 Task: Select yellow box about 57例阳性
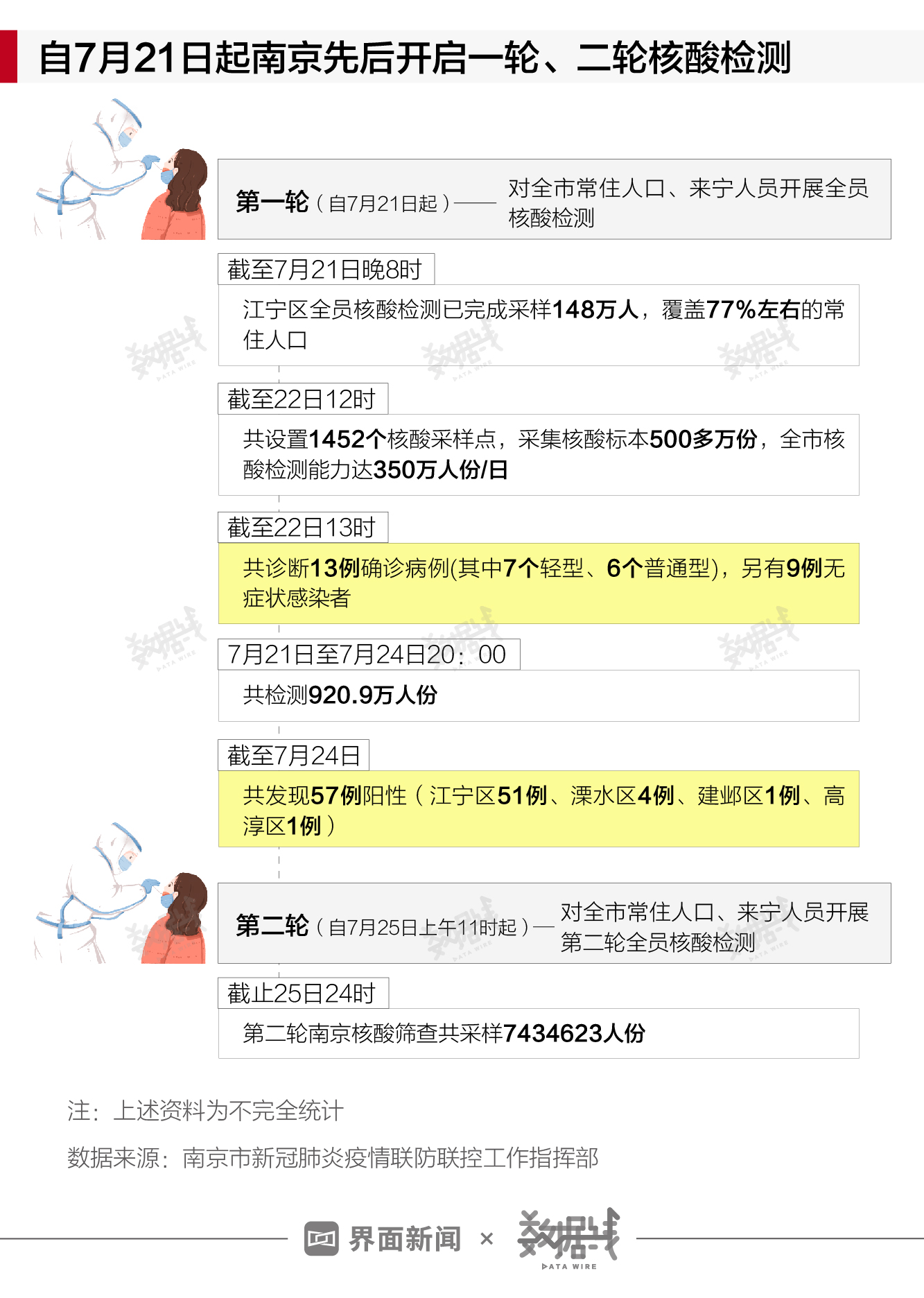tap(539, 809)
